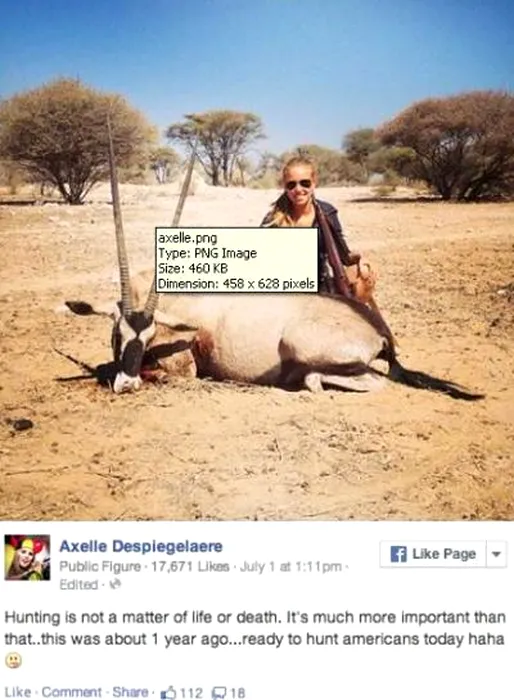Click the Comment link under the post
Image resolution: width=514 pixels, height=700 pixels.
[71, 692]
